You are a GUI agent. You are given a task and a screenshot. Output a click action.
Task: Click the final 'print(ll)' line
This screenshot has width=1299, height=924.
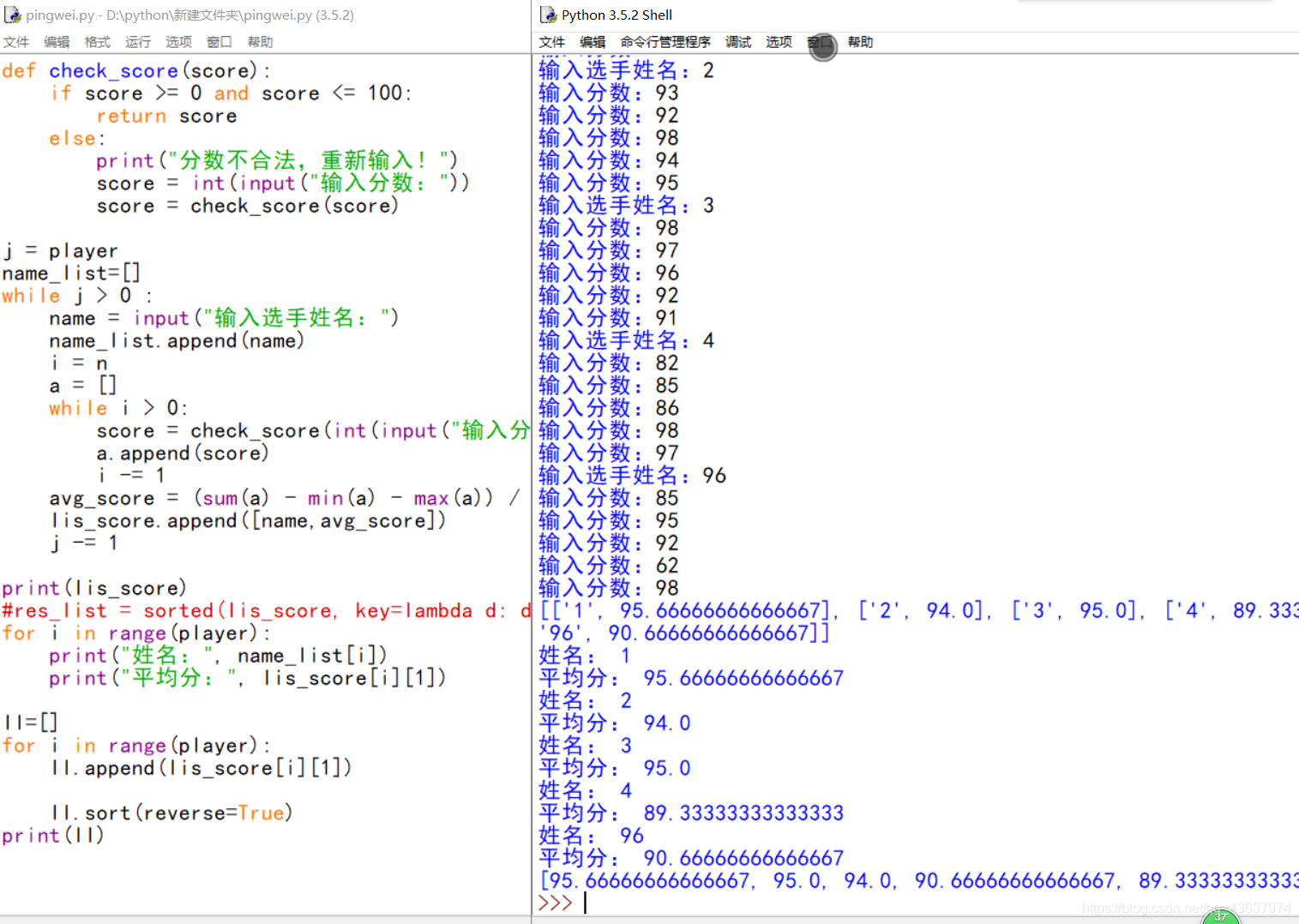point(53,835)
